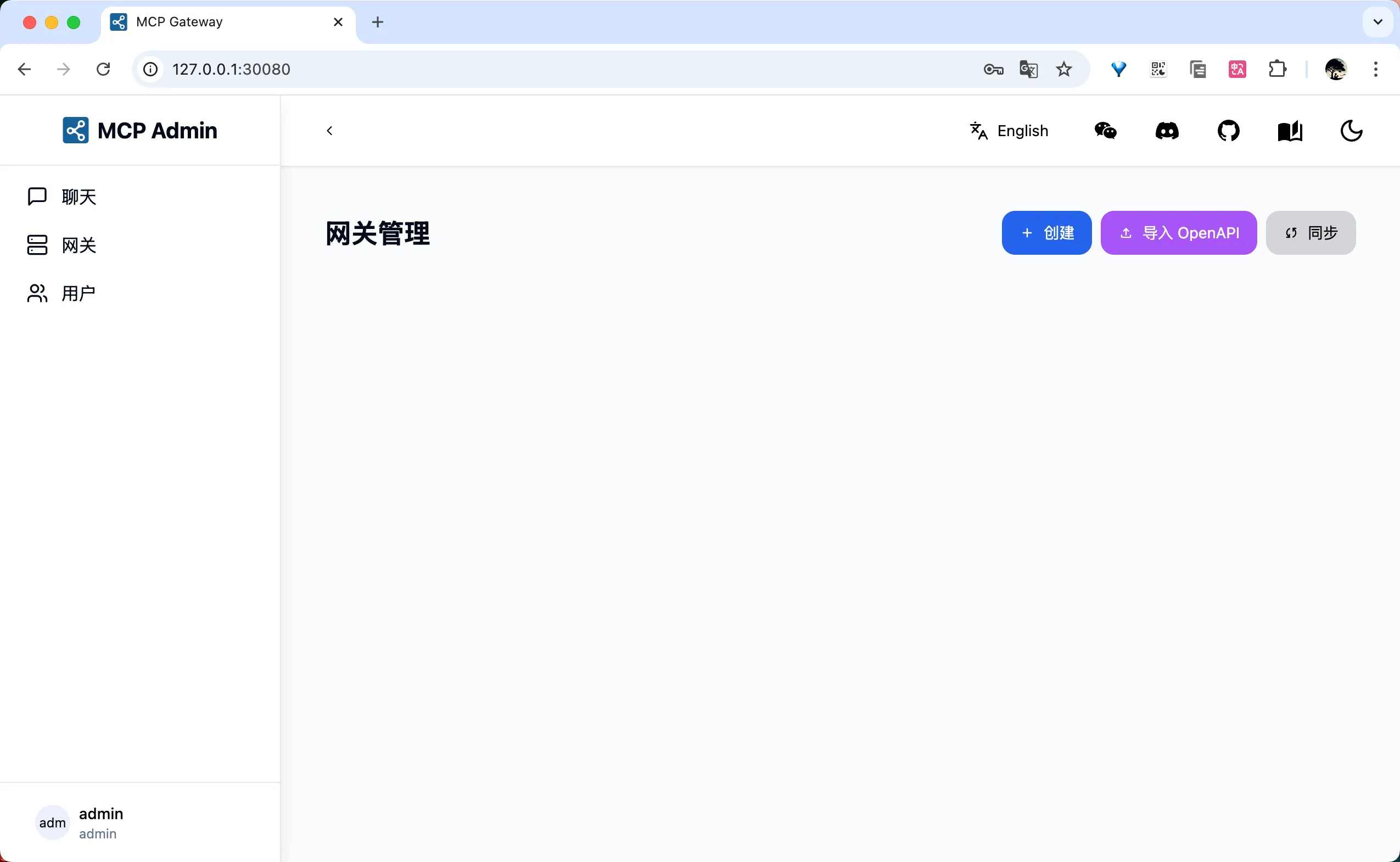Click the address bar URL field

[231, 69]
